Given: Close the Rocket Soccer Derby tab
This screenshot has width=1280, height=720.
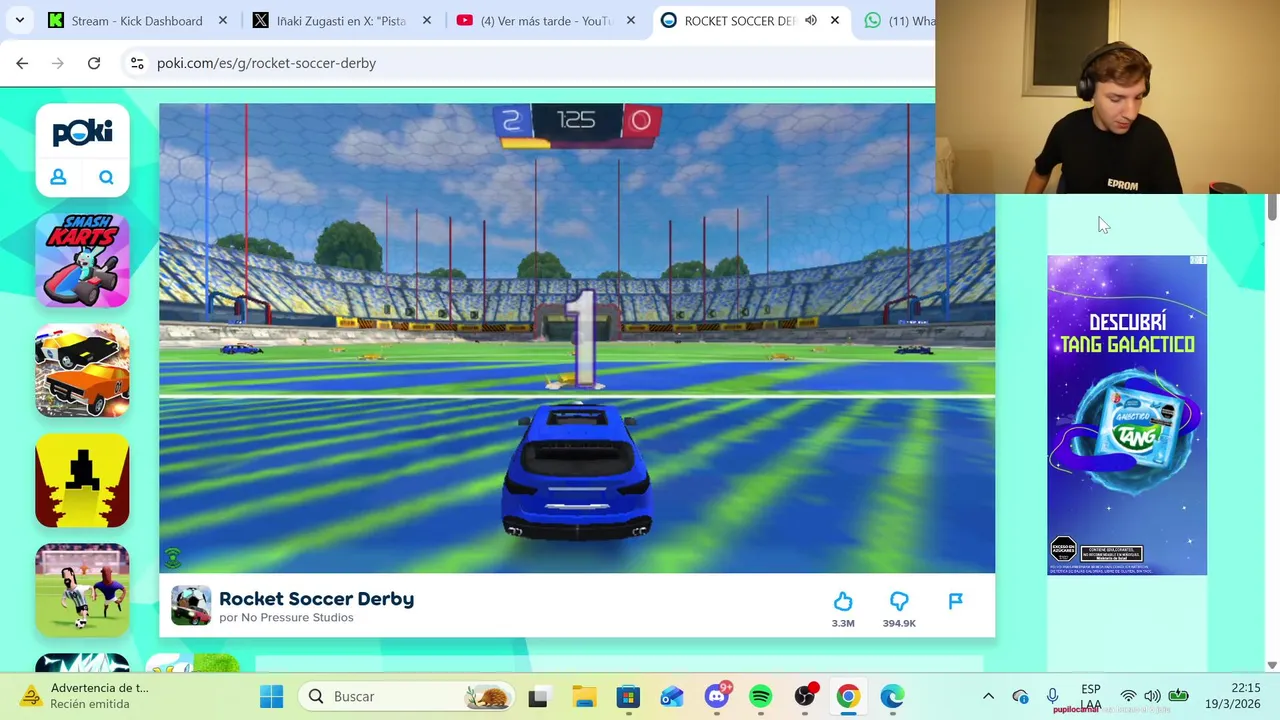Looking at the screenshot, I should 835,20.
